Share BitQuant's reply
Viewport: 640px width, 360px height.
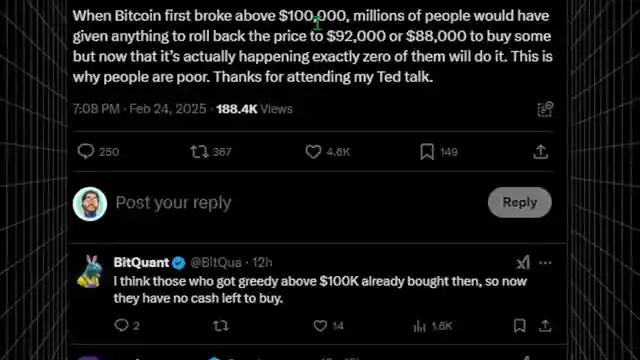click(x=545, y=326)
